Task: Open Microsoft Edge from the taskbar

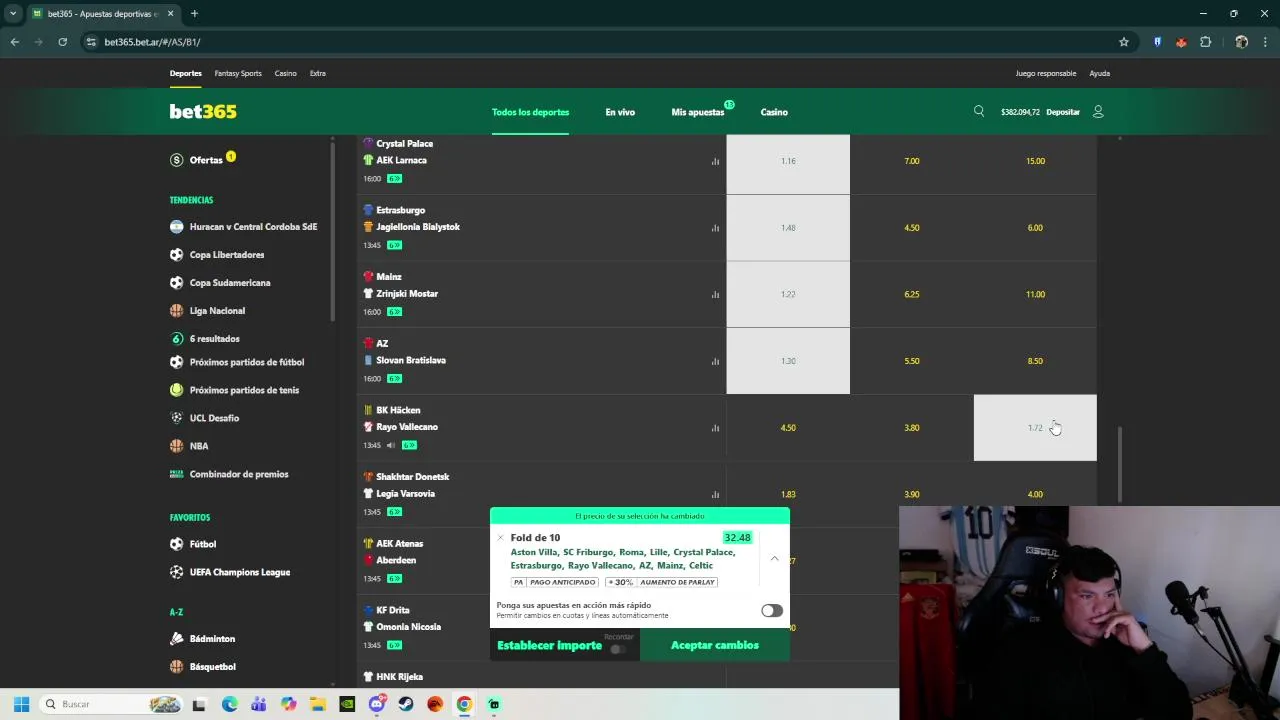Action: point(229,704)
